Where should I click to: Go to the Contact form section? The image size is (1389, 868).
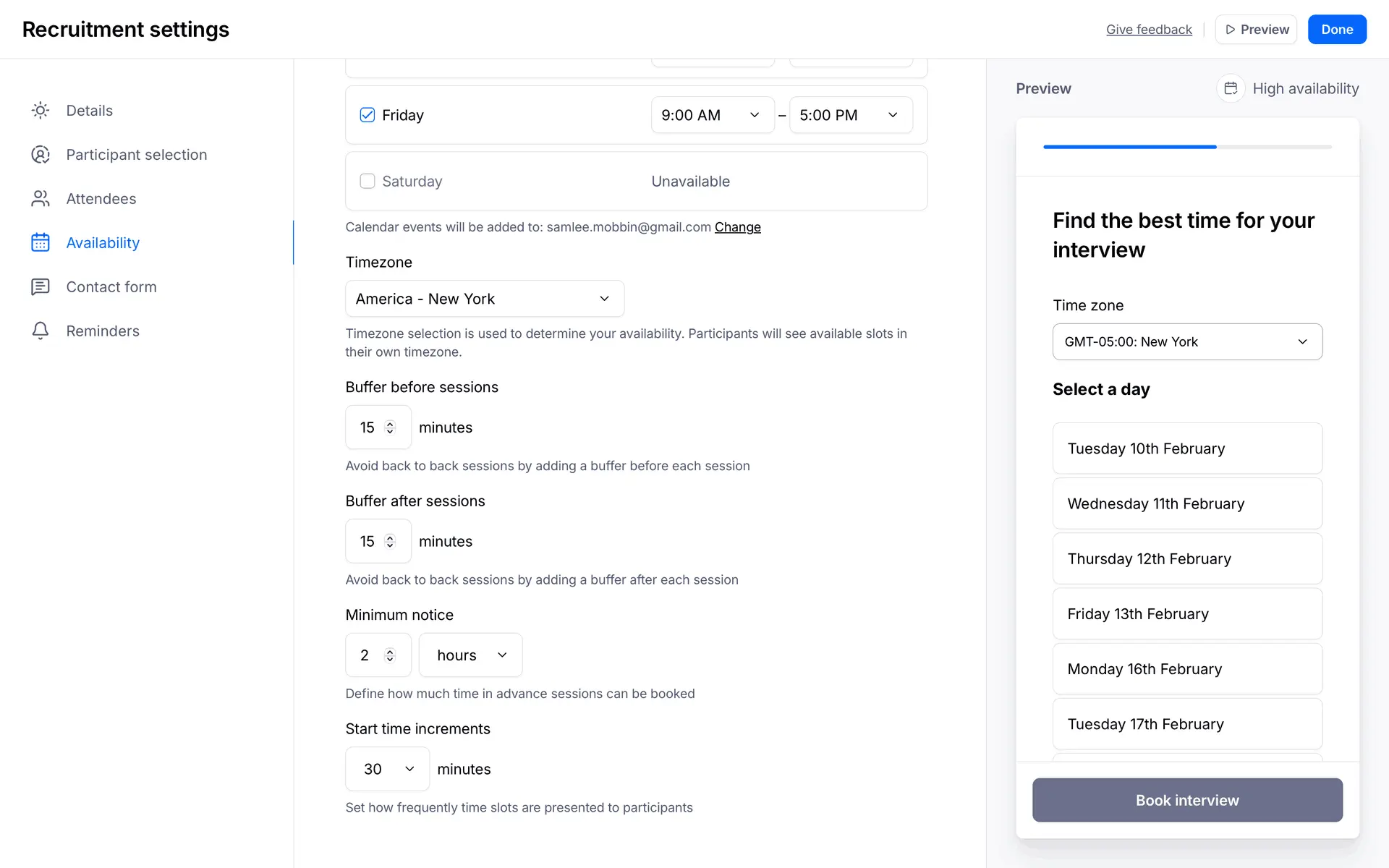pos(111,287)
